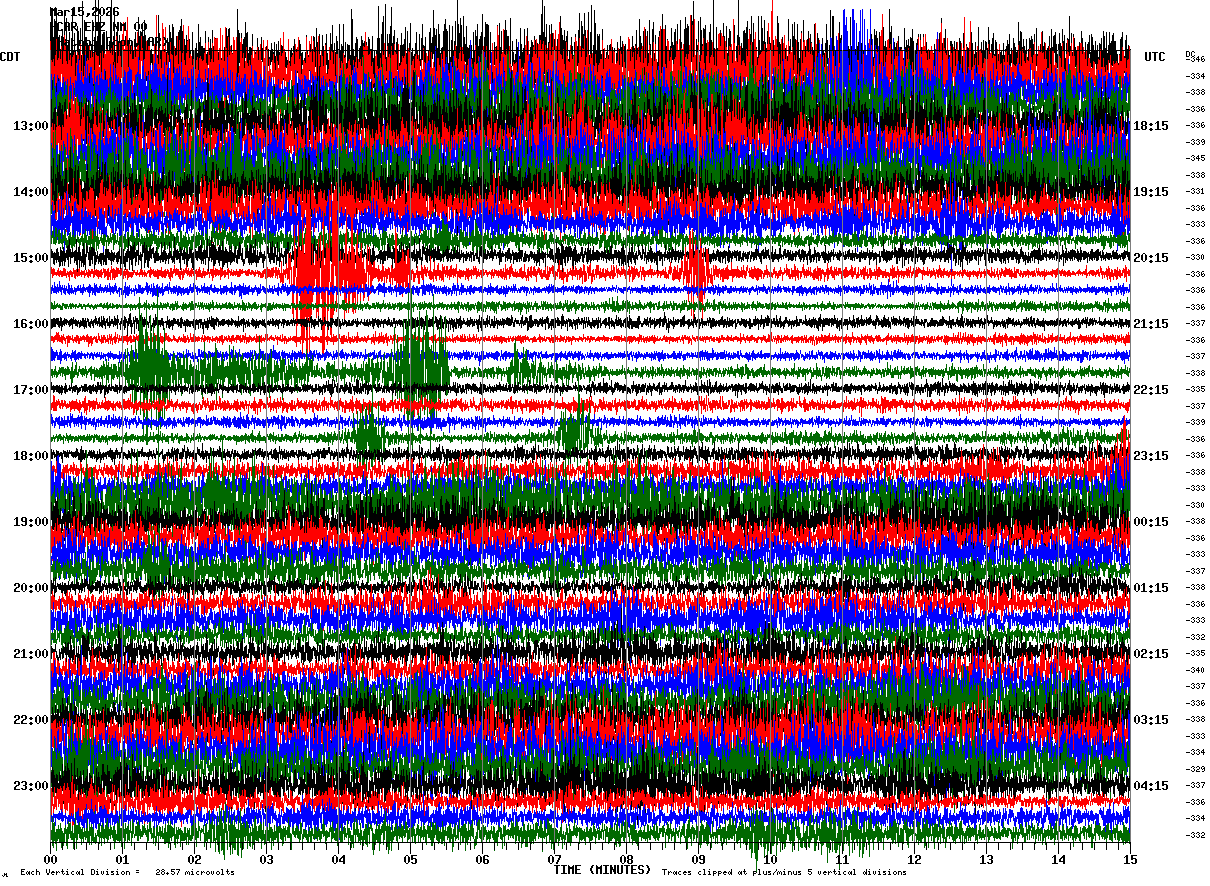Select the 17:00 CDT time marker

(31, 390)
